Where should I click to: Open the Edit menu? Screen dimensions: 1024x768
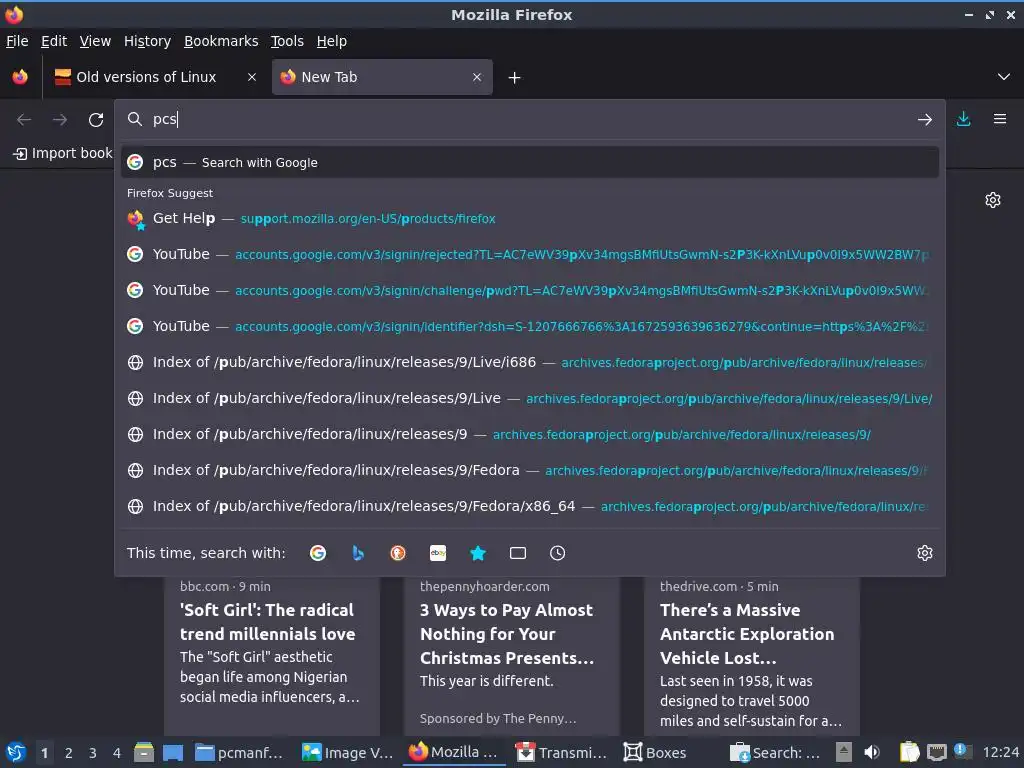(54, 41)
